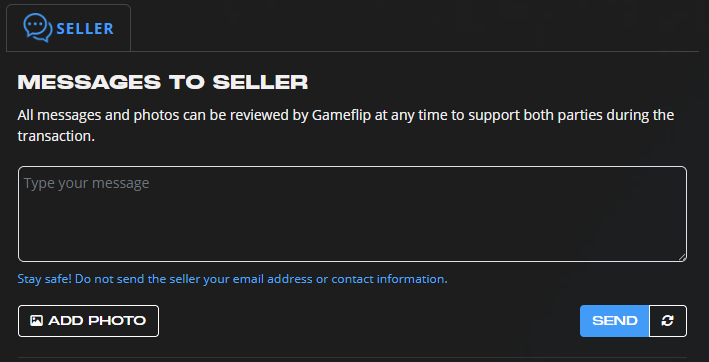Focus the Type your message text box
The width and height of the screenshot is (709, 362).
coord(352,214)
